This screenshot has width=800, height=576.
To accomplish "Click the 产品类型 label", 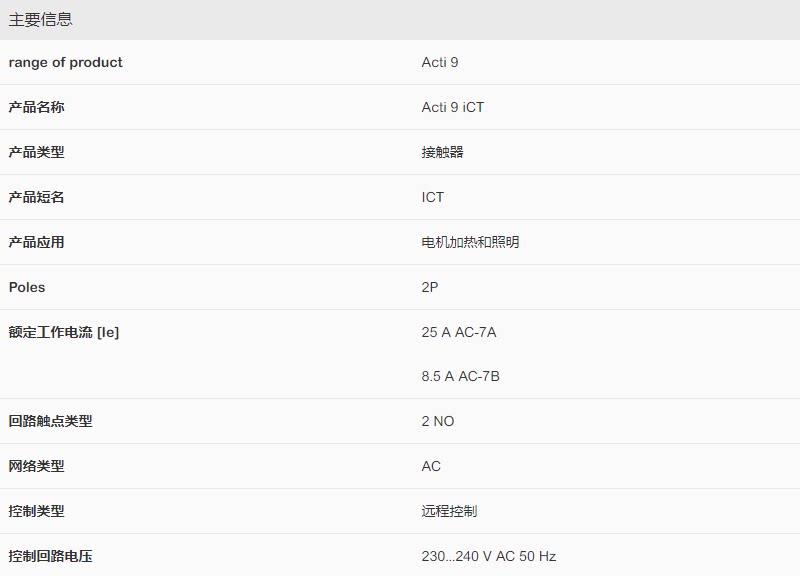I will (37, 152).
